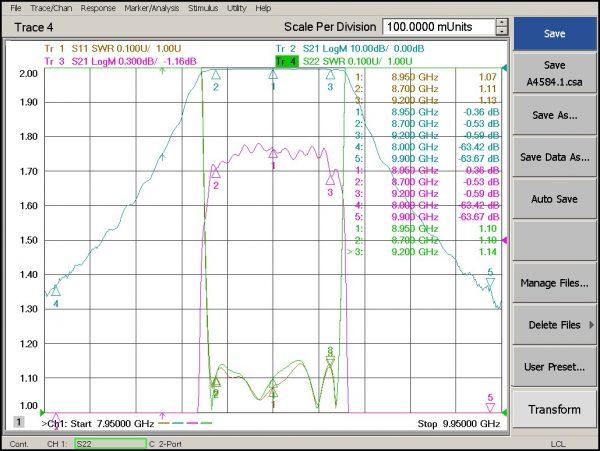Select marker 2 triangle on top trace
Screen dimensions: 600x451
click(x=215, y=75)
